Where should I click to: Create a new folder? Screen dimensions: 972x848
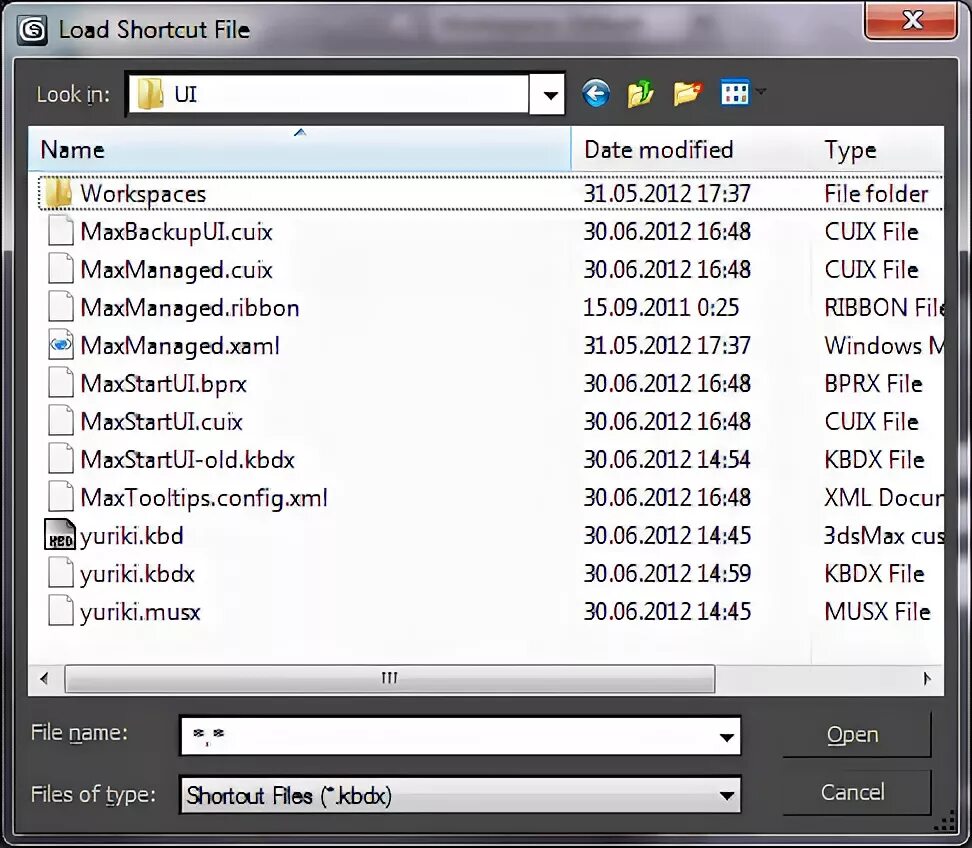pos(687,94)
